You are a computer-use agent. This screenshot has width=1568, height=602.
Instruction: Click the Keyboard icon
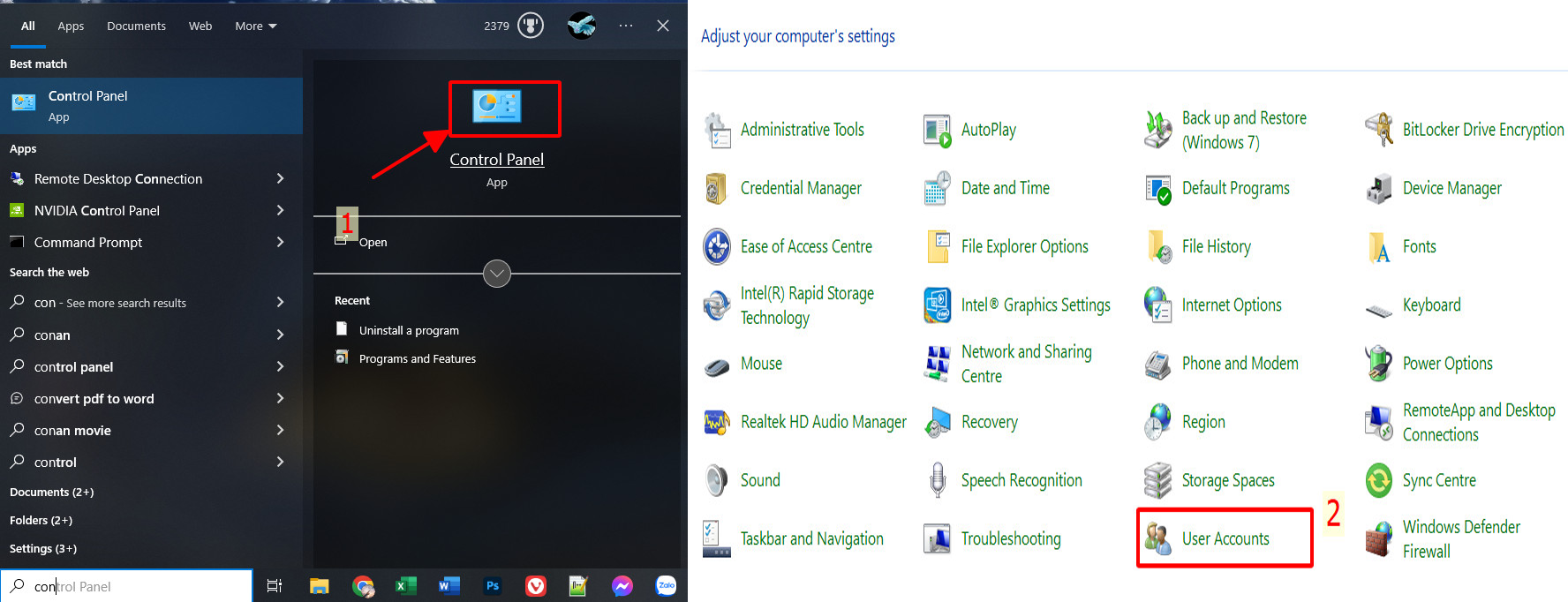pyautogui.click(x=1379, y=310)
